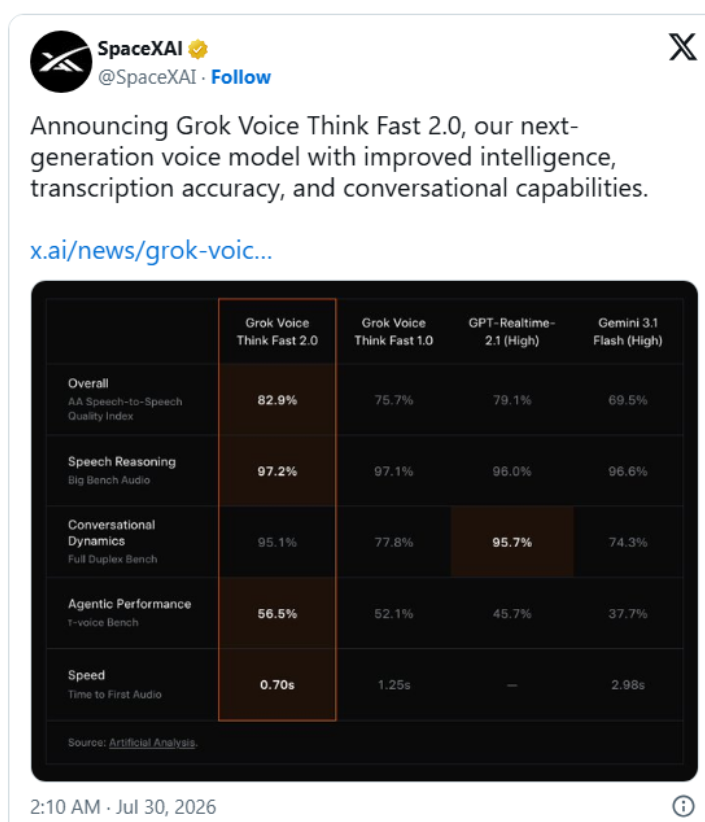Click the 0.70s Speed value
Image resolution: width=705 pixels, height=822 pixels.
click(277, 685)
